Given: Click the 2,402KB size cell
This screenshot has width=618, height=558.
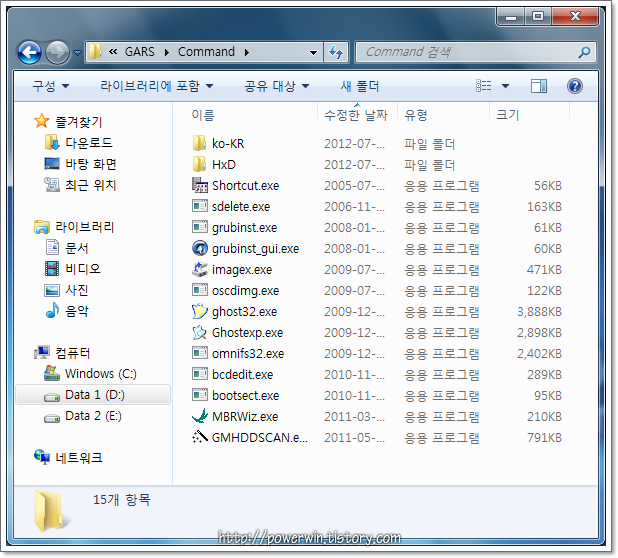Looking at the screenshot, I should coord(539,353).
